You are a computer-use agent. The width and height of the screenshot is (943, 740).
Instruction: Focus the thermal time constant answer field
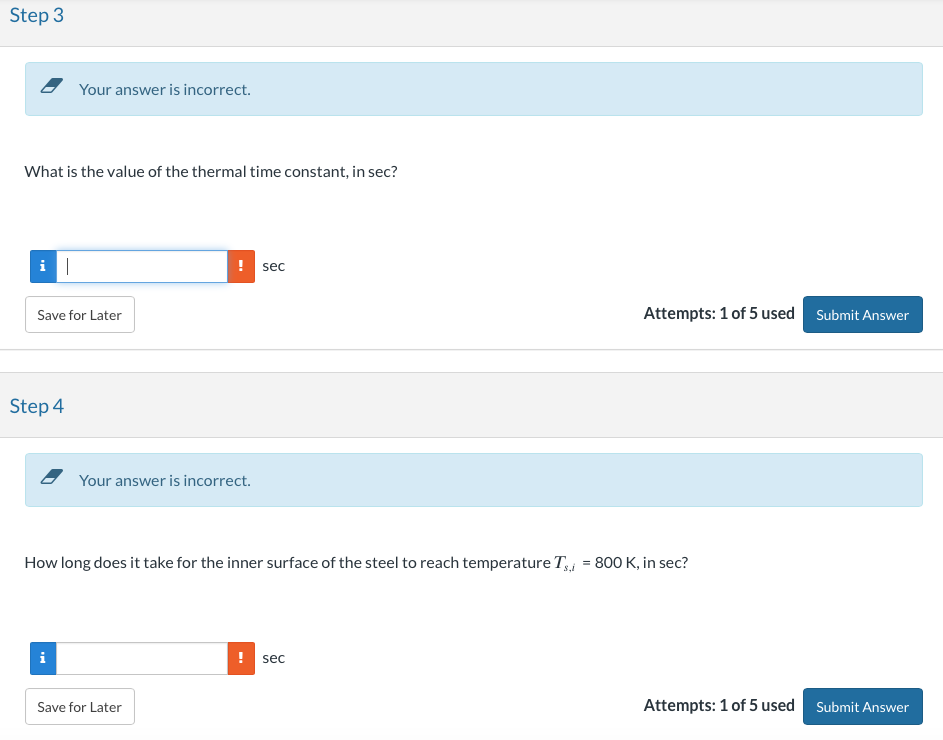(x=142, y=266)
